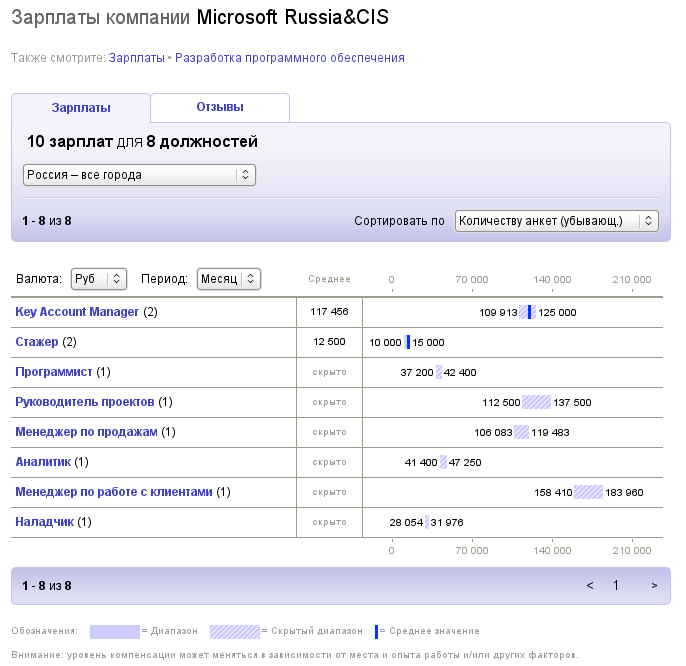Open the Период dropdown set to Месяц

pos(229,279)
